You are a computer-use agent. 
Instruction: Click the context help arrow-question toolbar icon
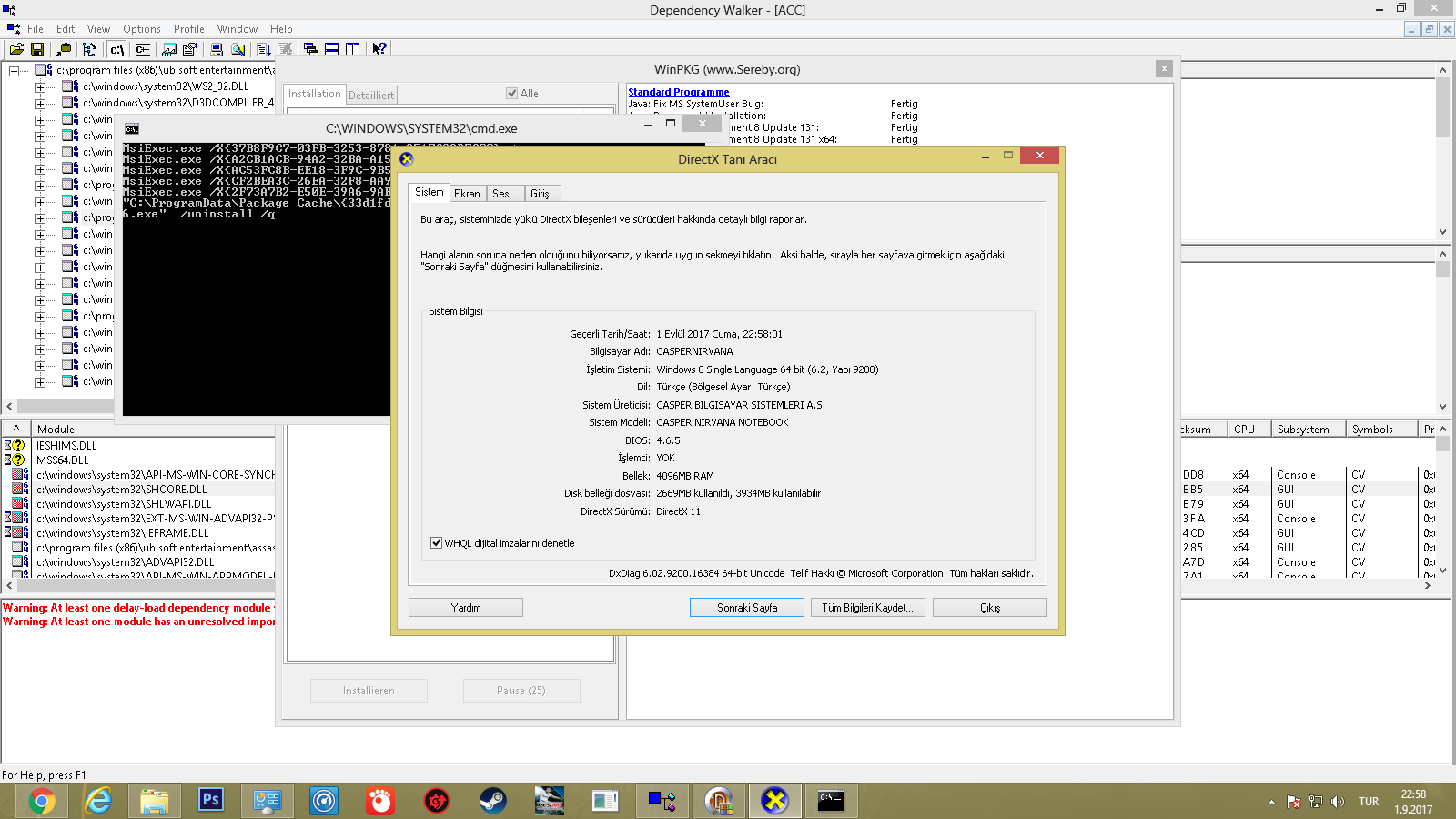[379, 49]
